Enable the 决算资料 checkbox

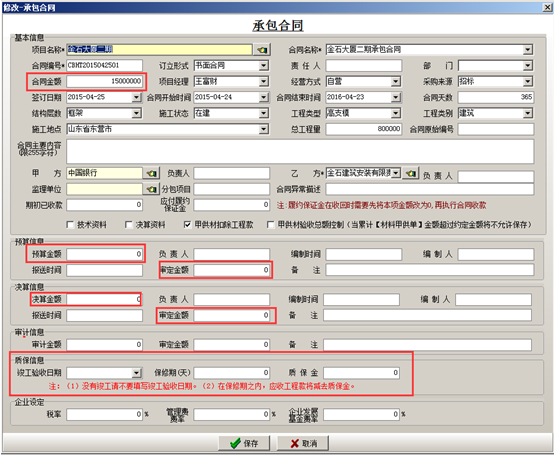tap(129, 225)
